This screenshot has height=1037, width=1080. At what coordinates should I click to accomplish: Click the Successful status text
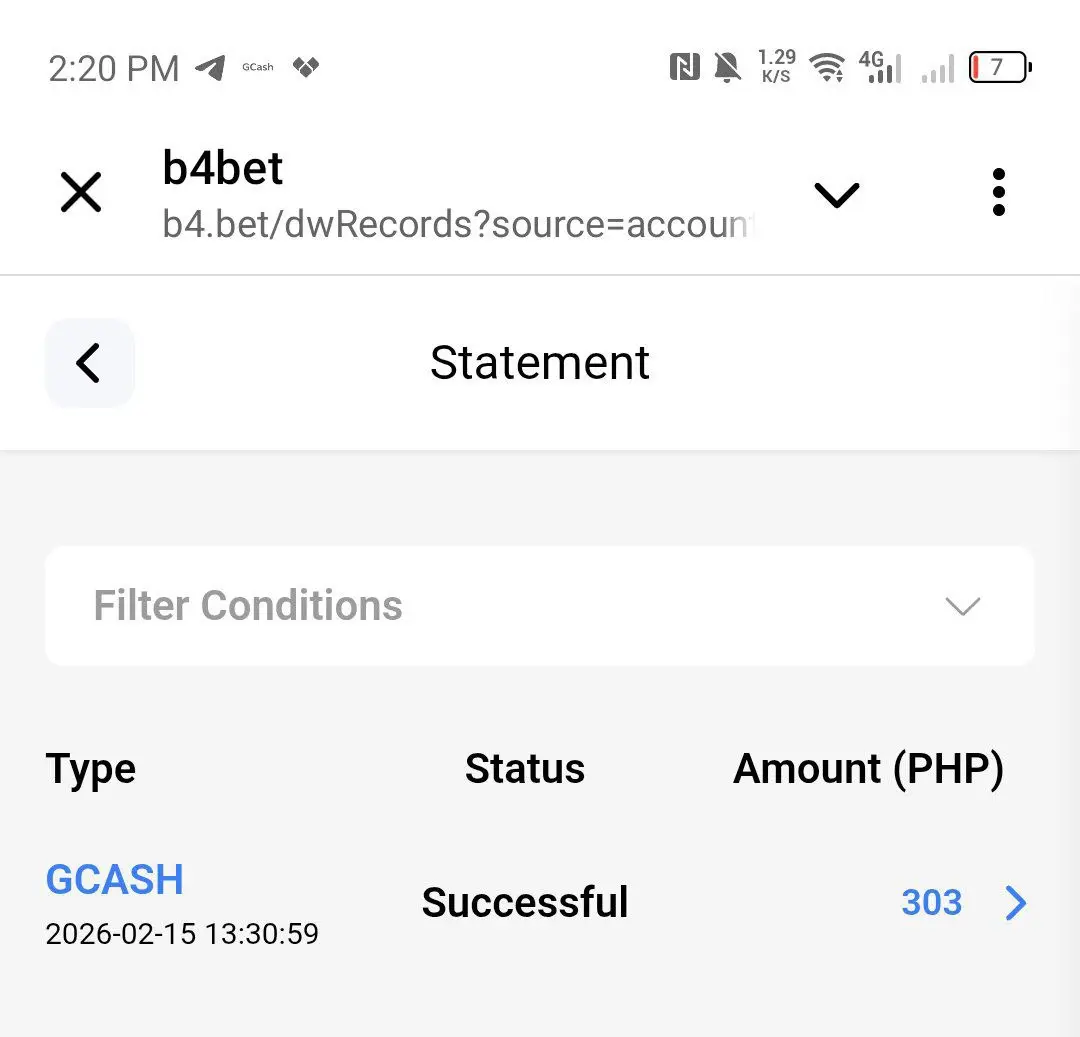coord(525,902)
